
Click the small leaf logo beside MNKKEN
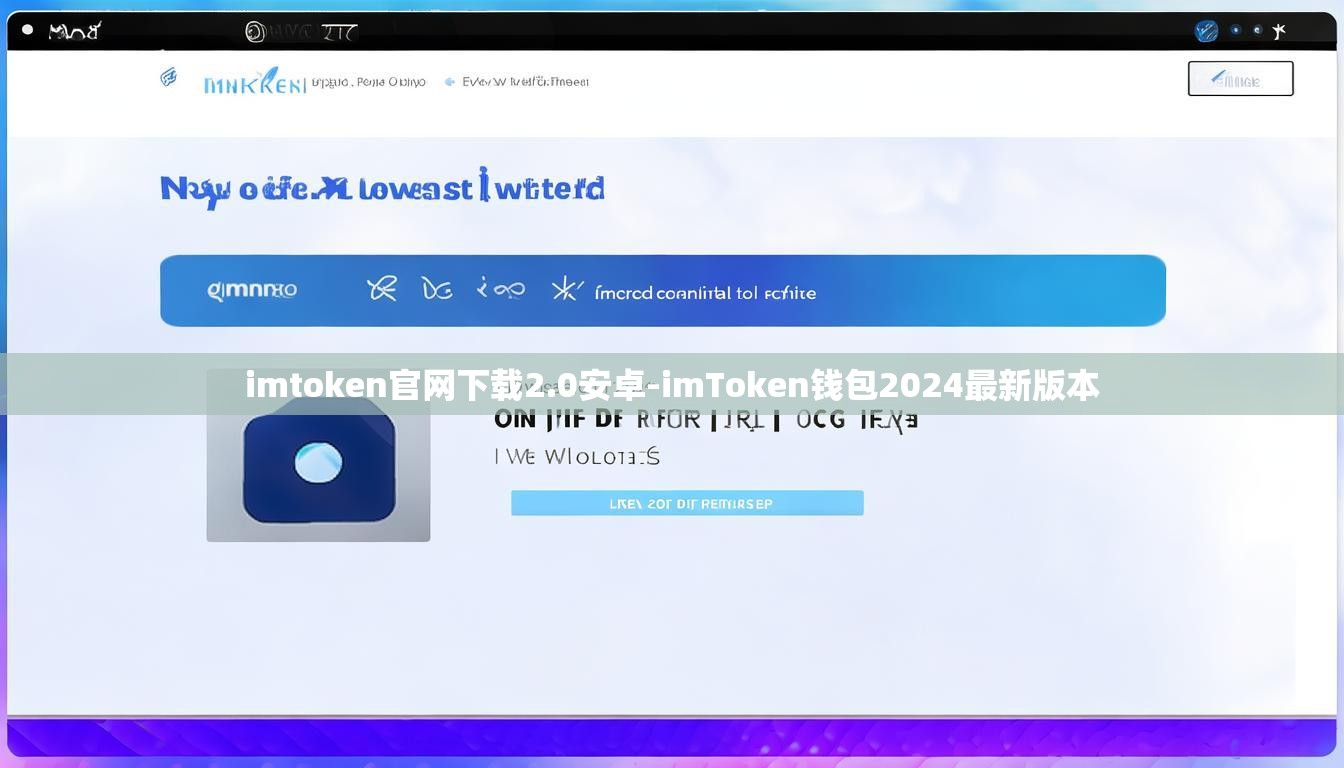tap(169, 78)
